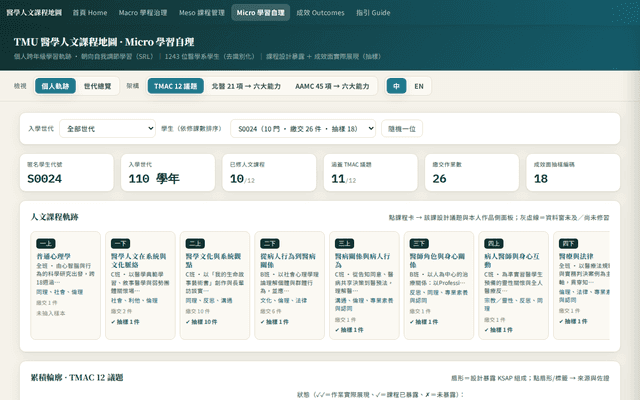Click the 一上 semester badge
The width and height of the screenshot is (640, 400).
coord(46,244)
